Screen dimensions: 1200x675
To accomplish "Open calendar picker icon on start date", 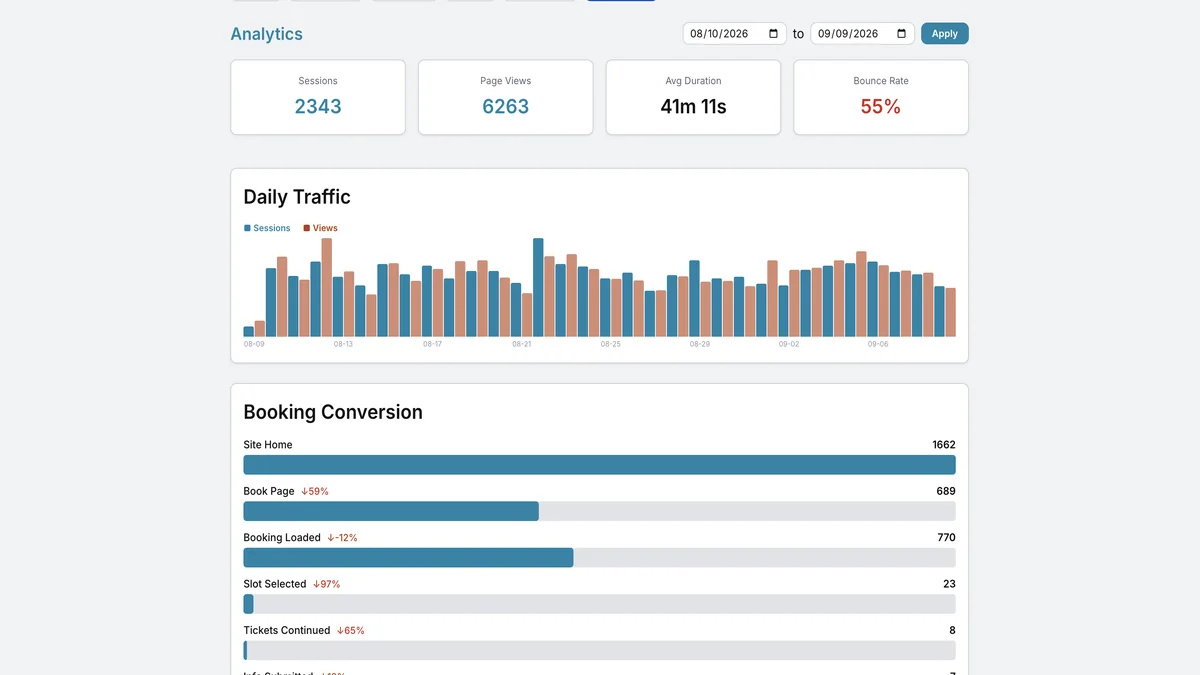I will click(774, 34).
